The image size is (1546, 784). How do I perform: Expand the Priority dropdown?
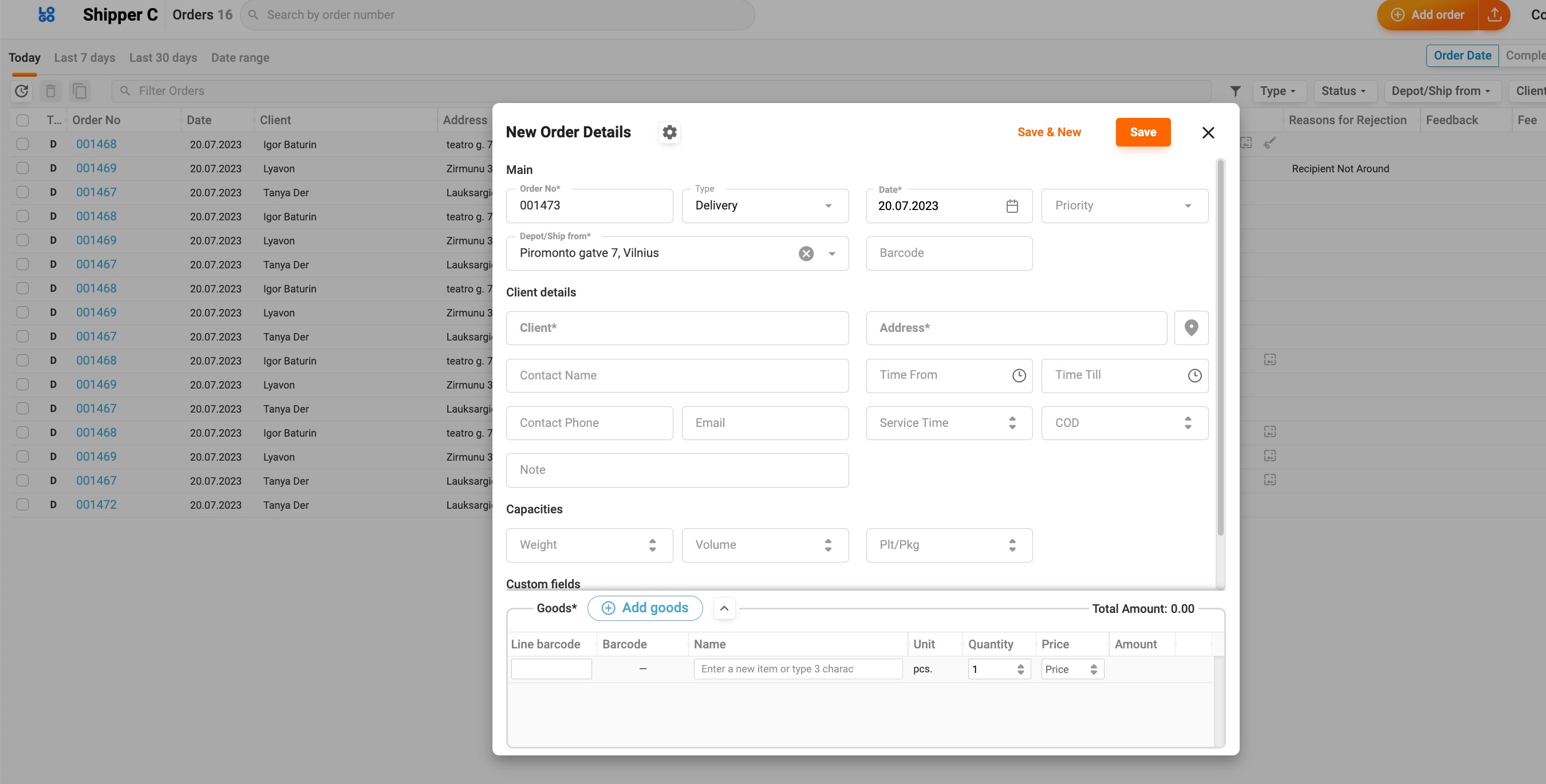[1124, 206]
